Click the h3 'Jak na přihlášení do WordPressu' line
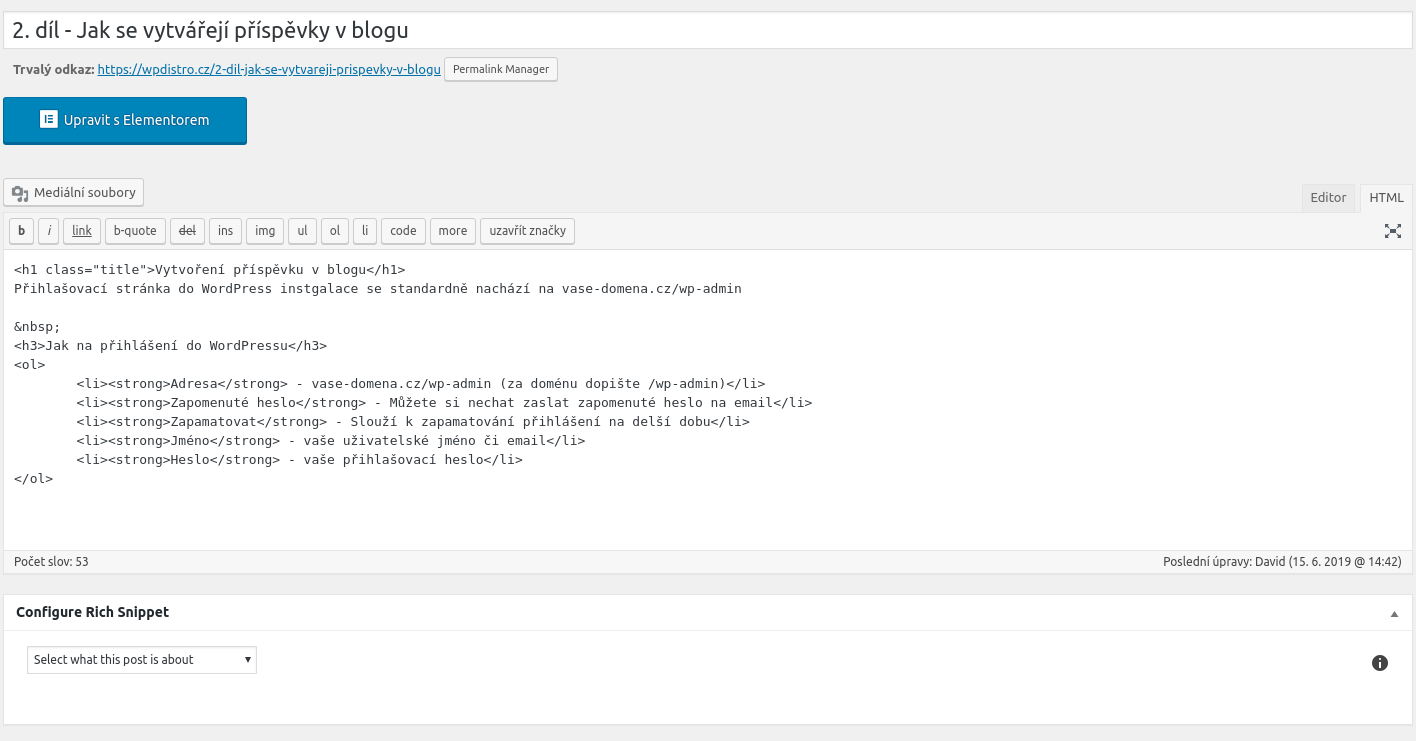This screenshot has height=741, width=1416. click(171, 346)
